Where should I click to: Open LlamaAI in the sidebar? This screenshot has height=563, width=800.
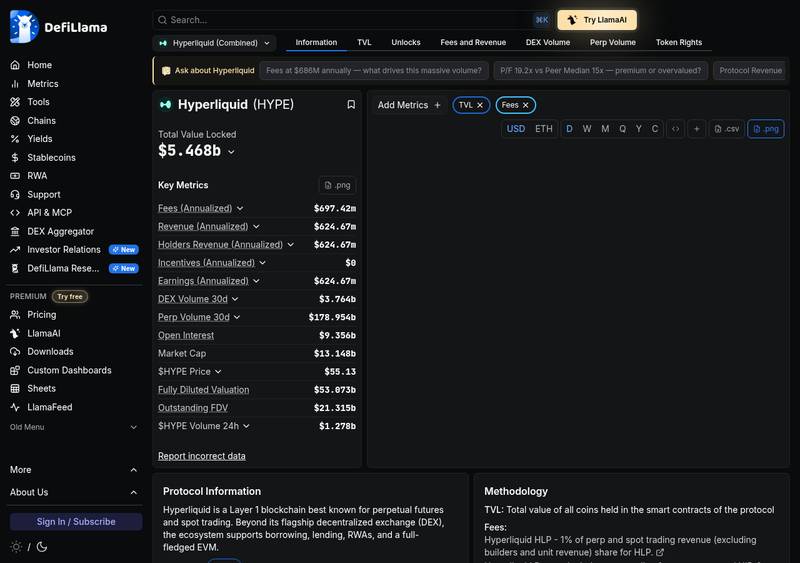[43, 333]
